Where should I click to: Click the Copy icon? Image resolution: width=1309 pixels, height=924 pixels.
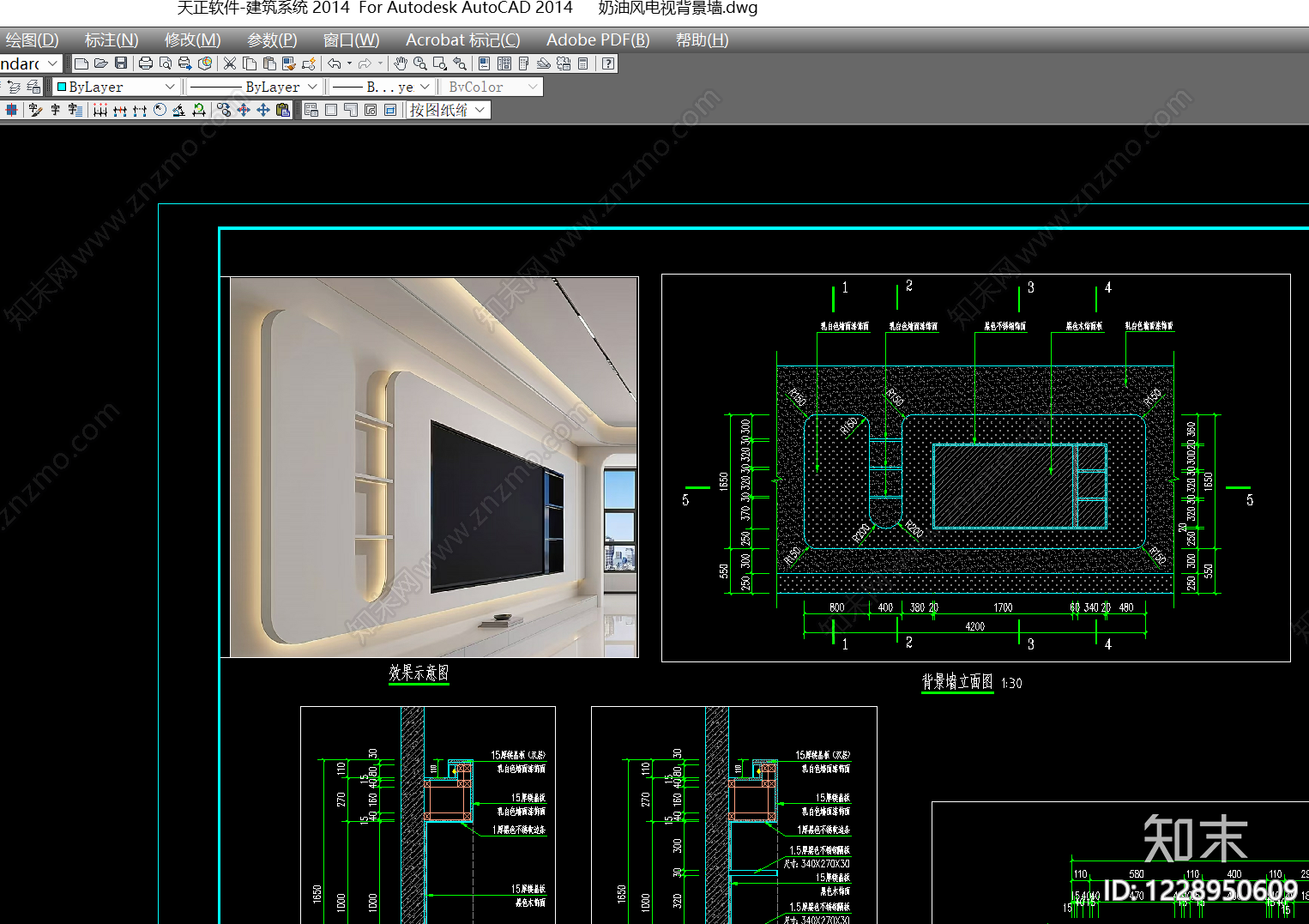pos(249,63)
